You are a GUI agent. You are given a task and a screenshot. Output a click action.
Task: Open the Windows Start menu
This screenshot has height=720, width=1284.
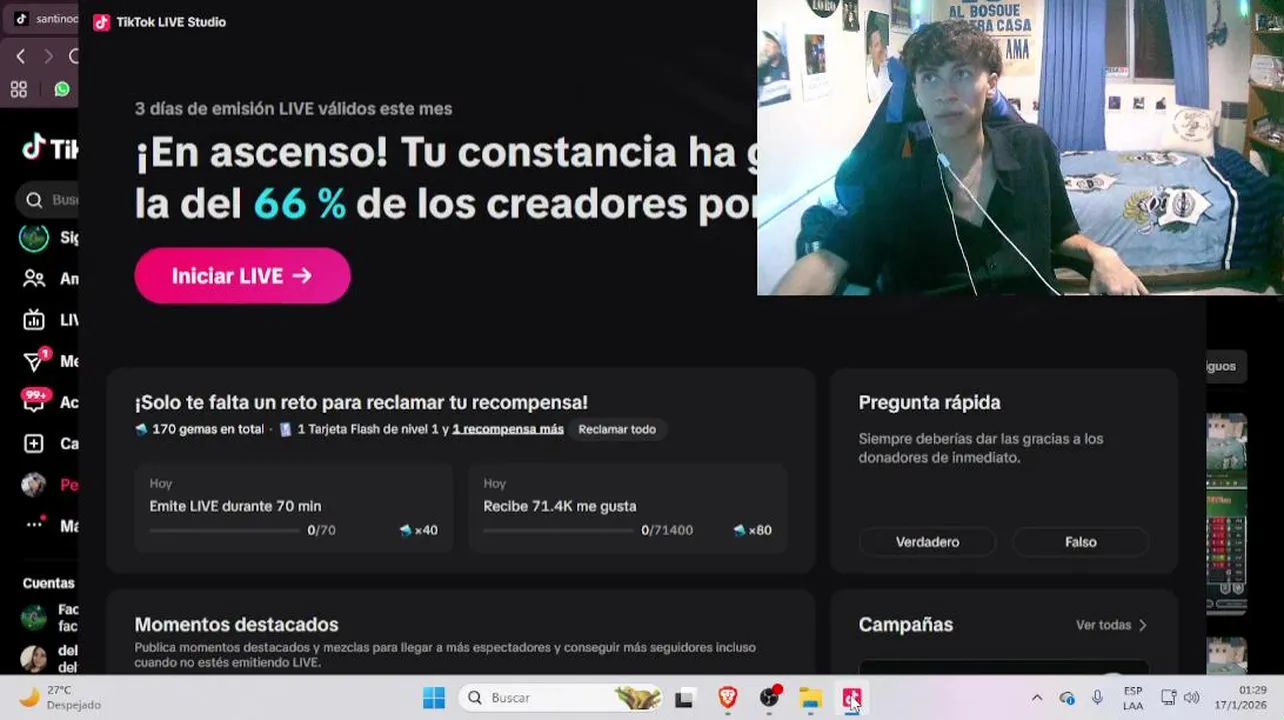click(434, 698)
